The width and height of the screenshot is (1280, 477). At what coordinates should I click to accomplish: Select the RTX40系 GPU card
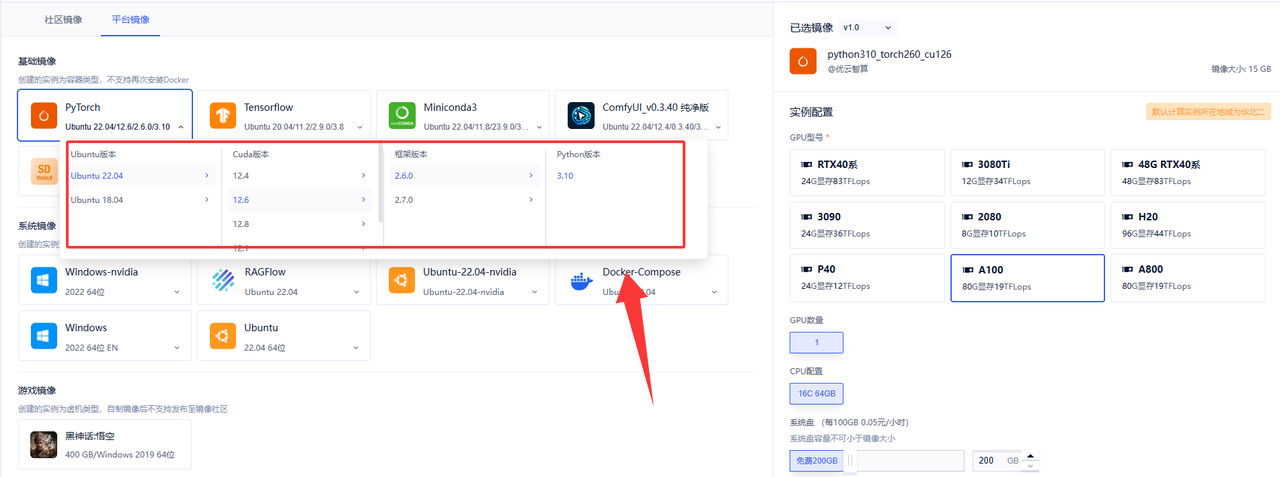pyautogui.click(x=866, y=172)
